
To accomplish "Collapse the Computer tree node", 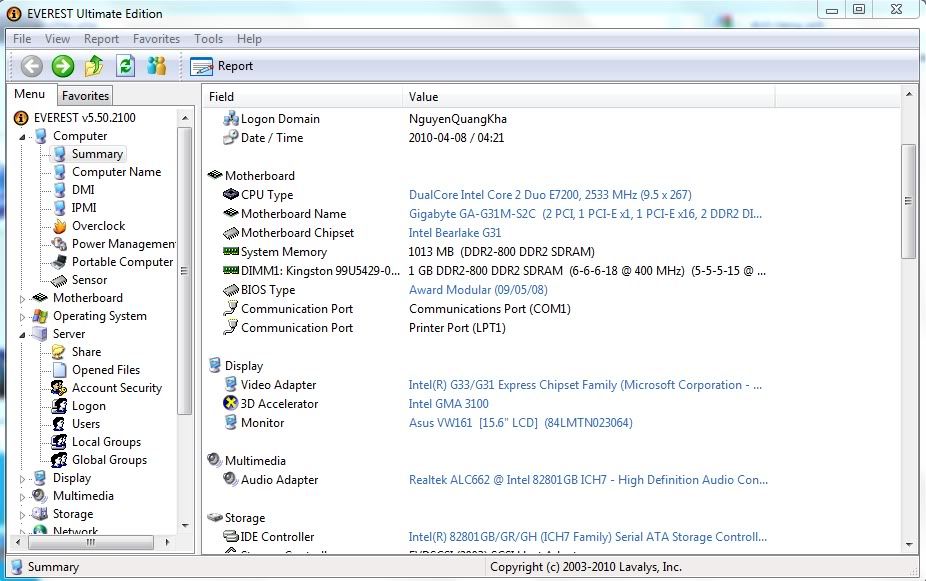I will pos(22,137).
